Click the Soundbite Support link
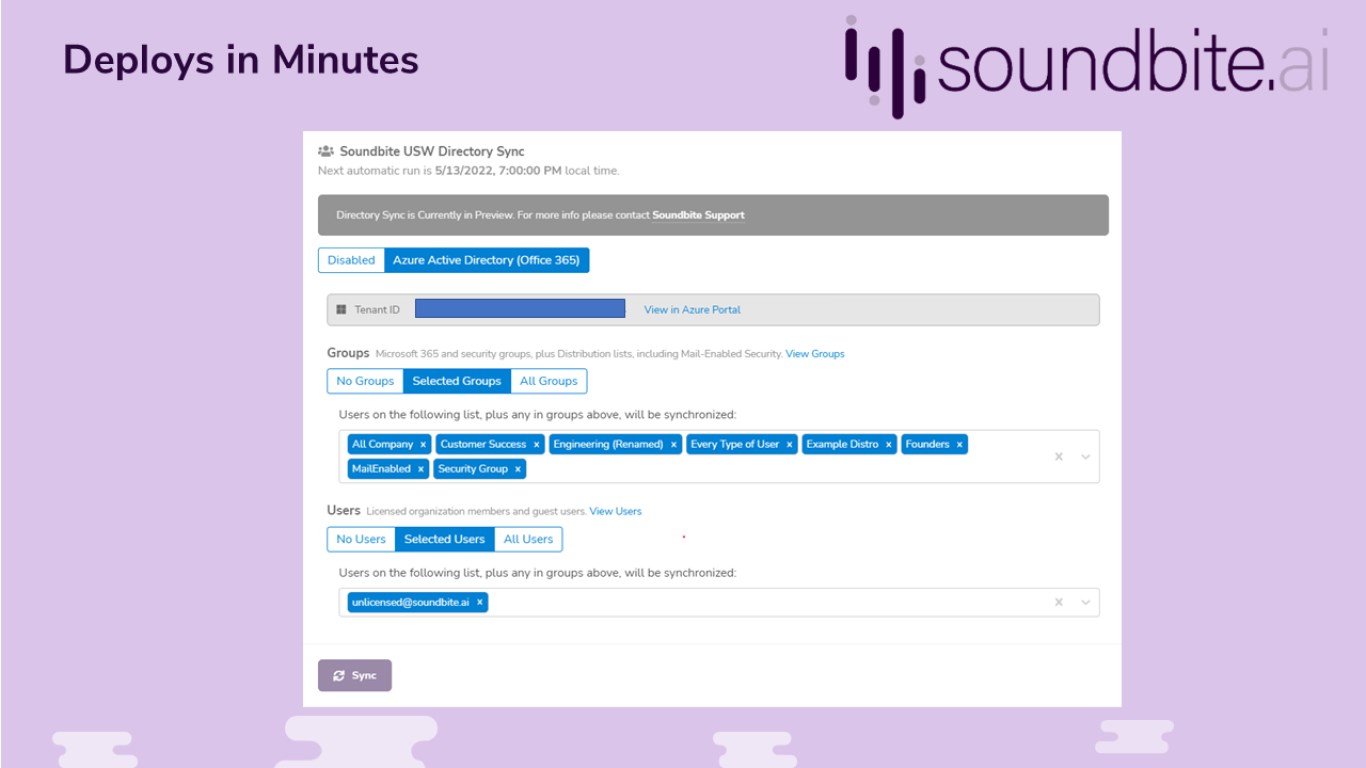The image size is (1366, 768). coord(698,215)
